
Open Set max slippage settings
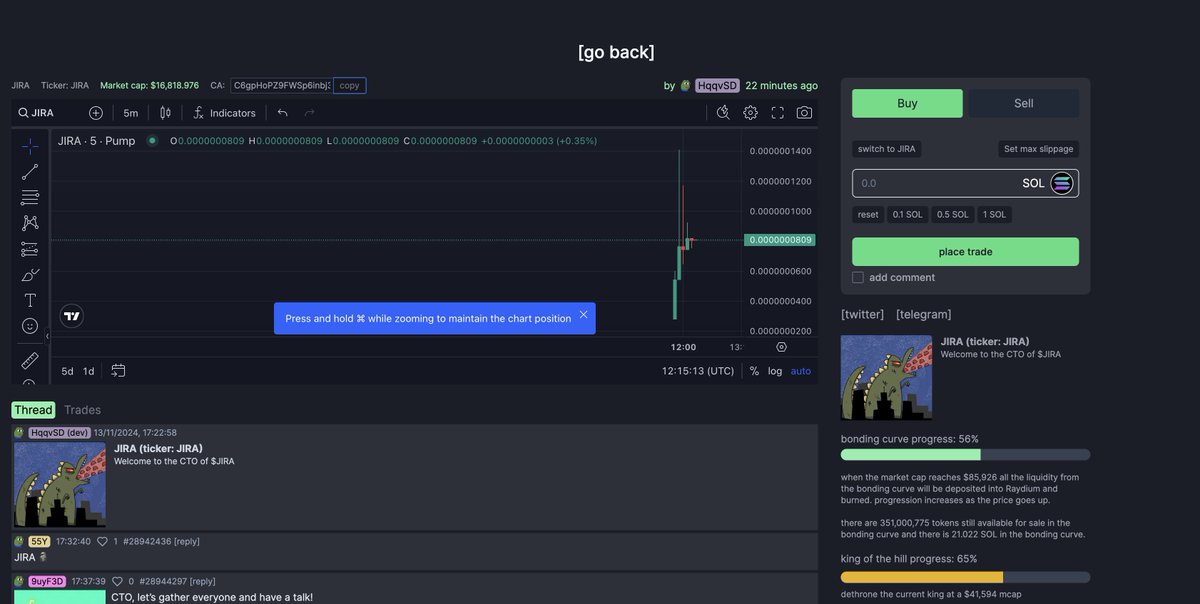click(1039, 149)
